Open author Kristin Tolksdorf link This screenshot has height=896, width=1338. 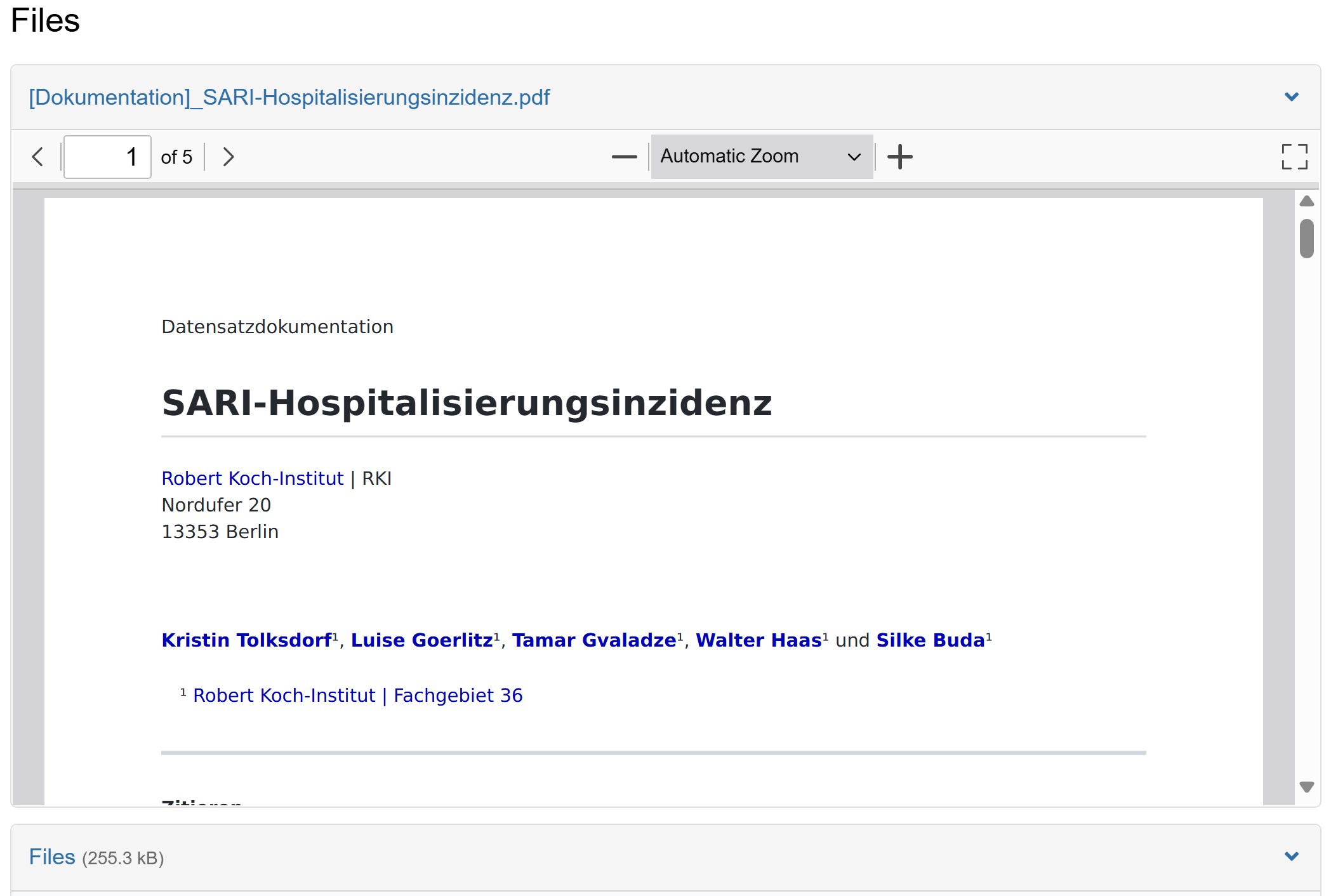246,640
